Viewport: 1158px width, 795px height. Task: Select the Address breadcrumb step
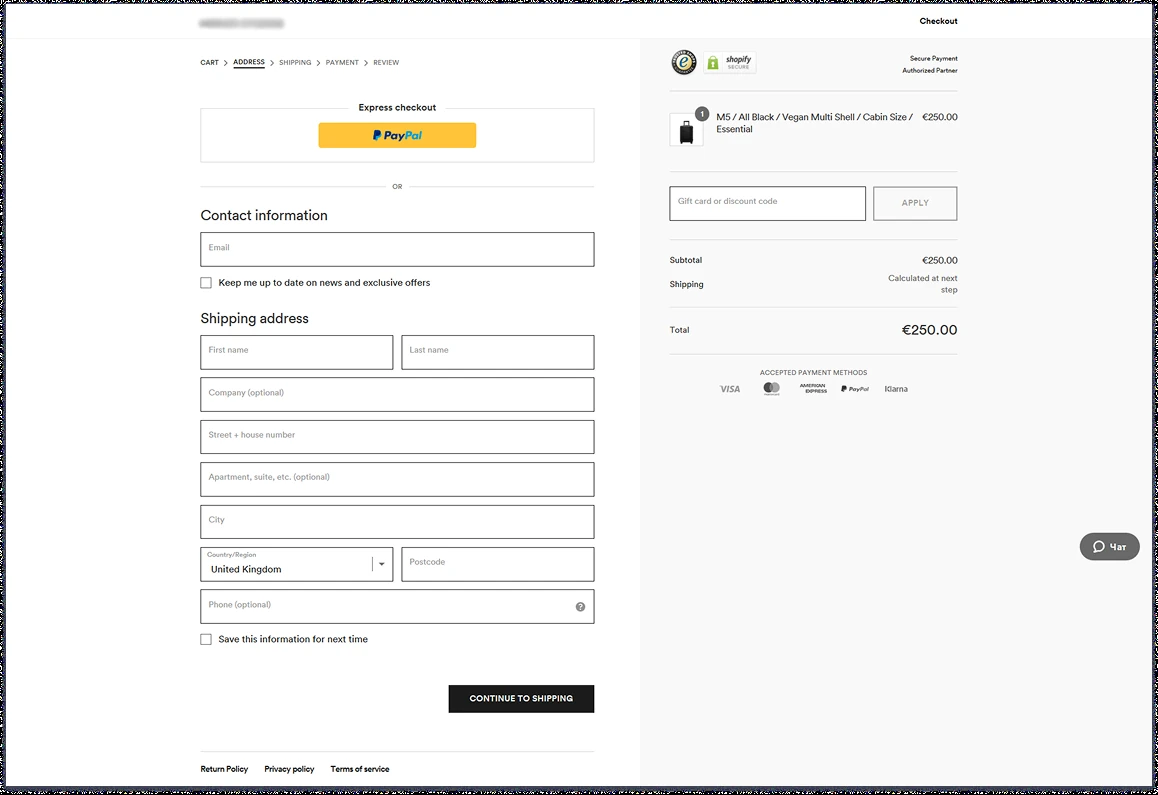coord(249,63)
